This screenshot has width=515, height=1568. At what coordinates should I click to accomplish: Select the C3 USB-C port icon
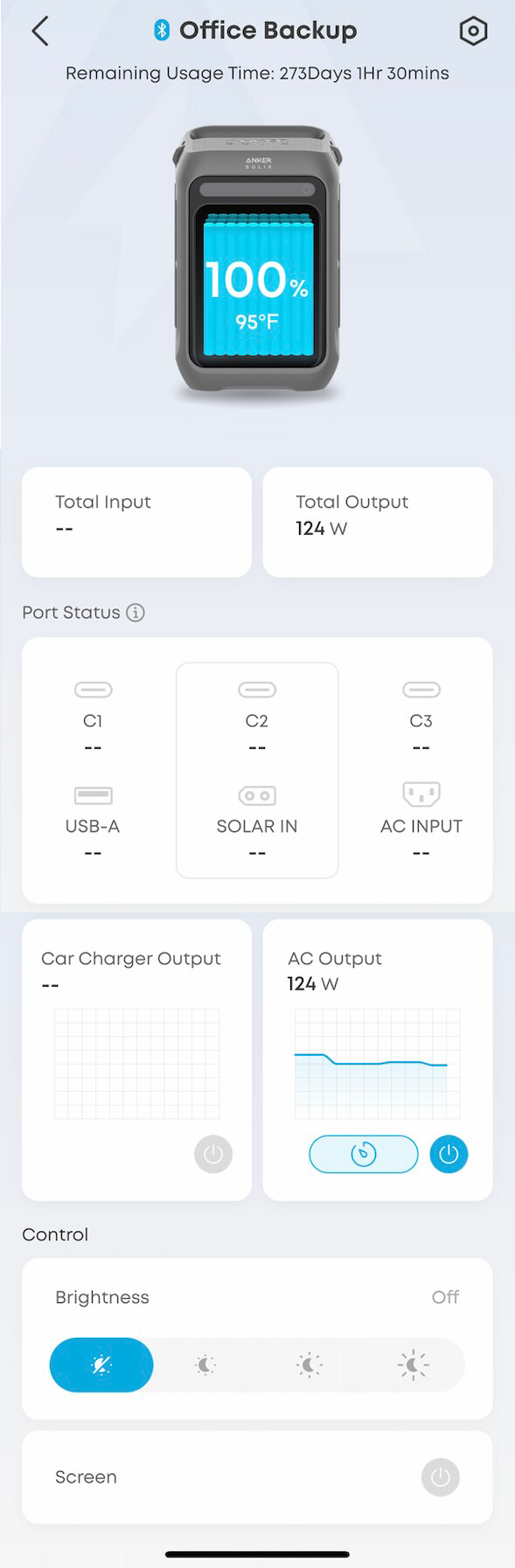(421, 690)
